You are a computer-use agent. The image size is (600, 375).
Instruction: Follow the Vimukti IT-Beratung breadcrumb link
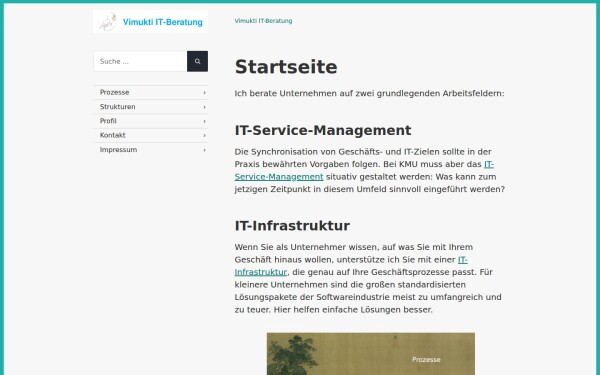point(263,21)
